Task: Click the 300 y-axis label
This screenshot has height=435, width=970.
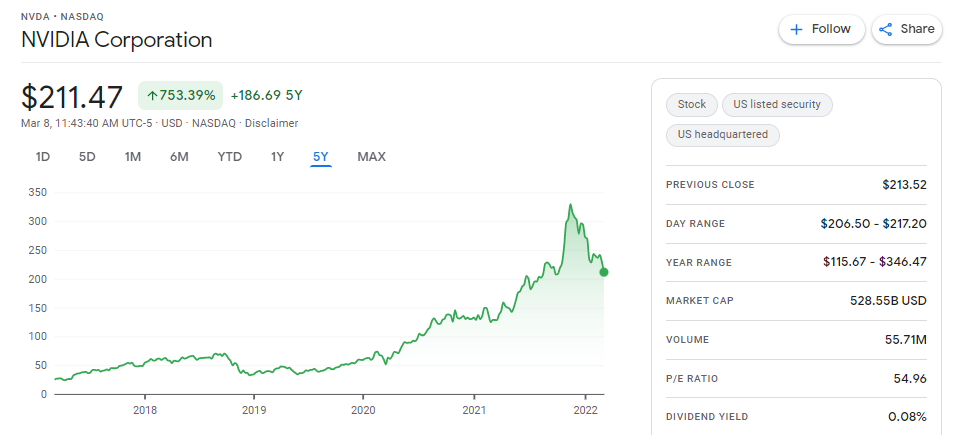Action: point(37,222)
